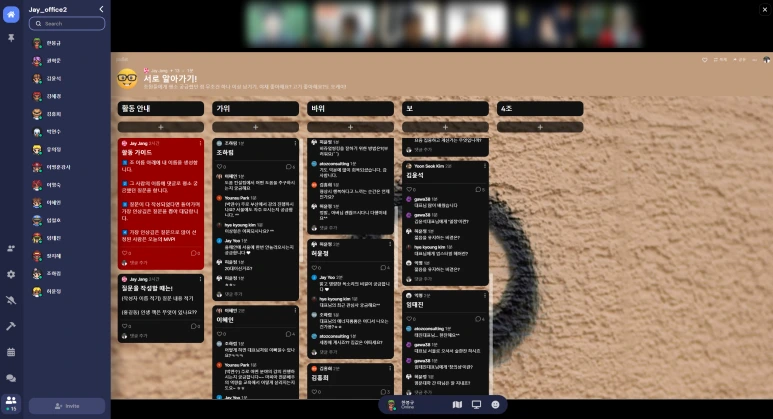Open comments icon on the 임태진 card
Screen dimensions: 773x419
click(x=480, y=319)
